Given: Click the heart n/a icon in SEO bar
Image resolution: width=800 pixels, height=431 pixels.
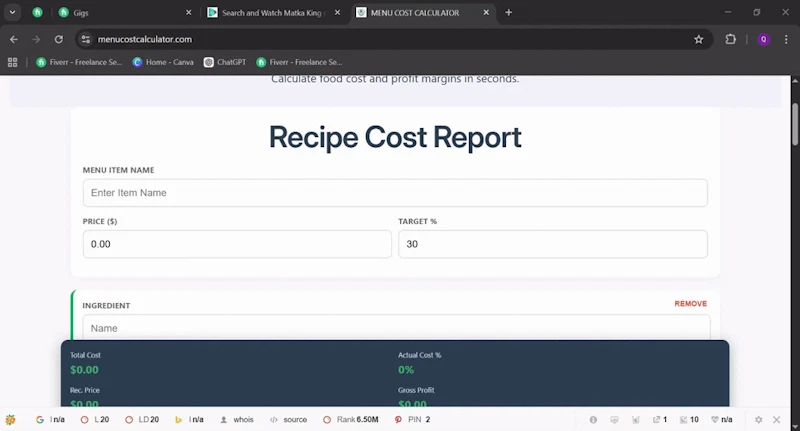Looking at the screenshot, I should 721,419.
